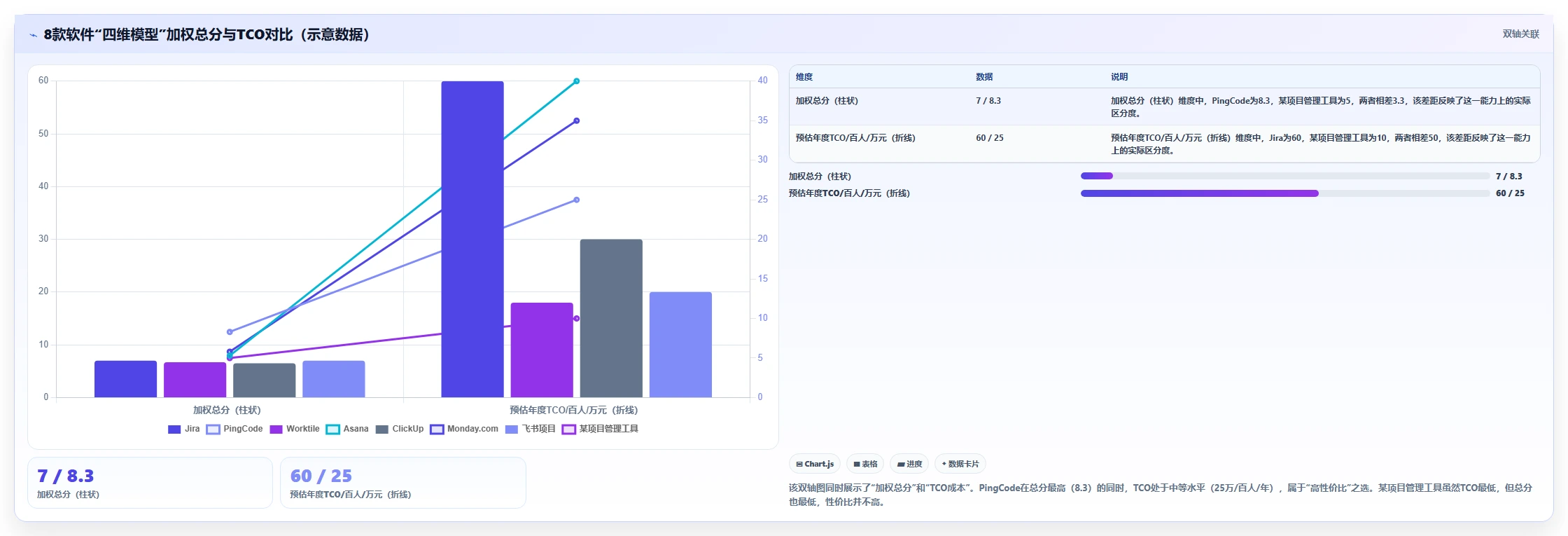Click the 7 / 8.3 table cell
Viewport: 1568px width, 536px height.
tap(988, 101)
